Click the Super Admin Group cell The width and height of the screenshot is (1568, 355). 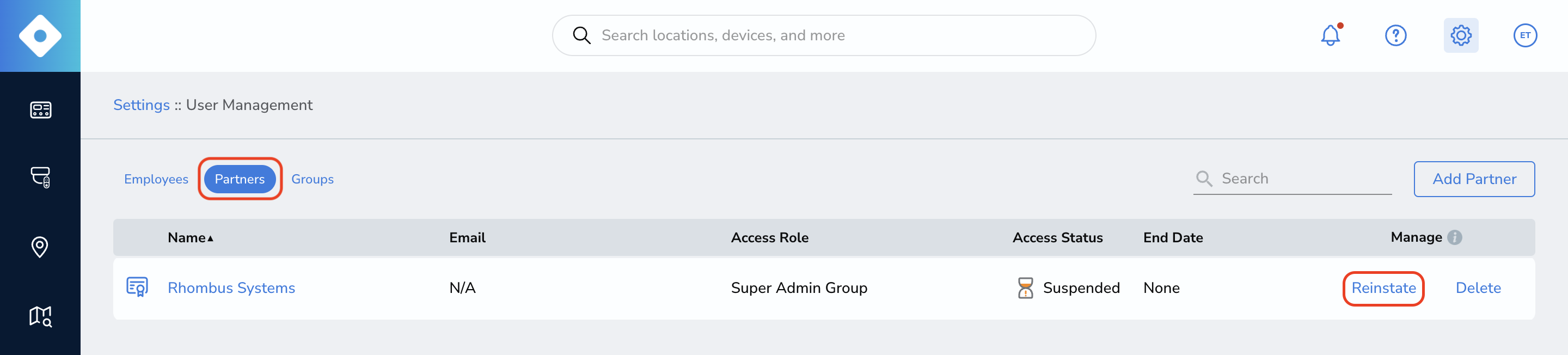coord(799,288)
